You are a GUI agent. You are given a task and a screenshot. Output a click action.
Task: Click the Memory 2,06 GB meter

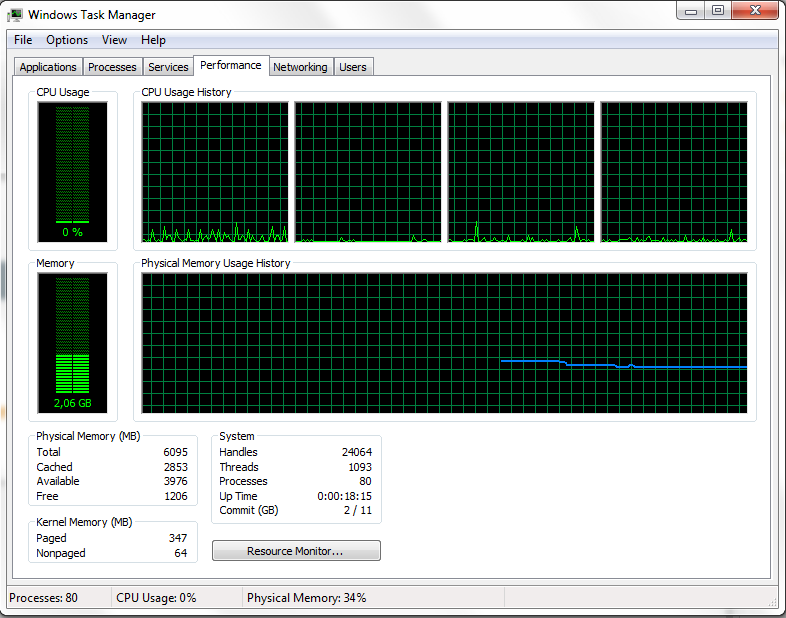[x=72, y=343]
